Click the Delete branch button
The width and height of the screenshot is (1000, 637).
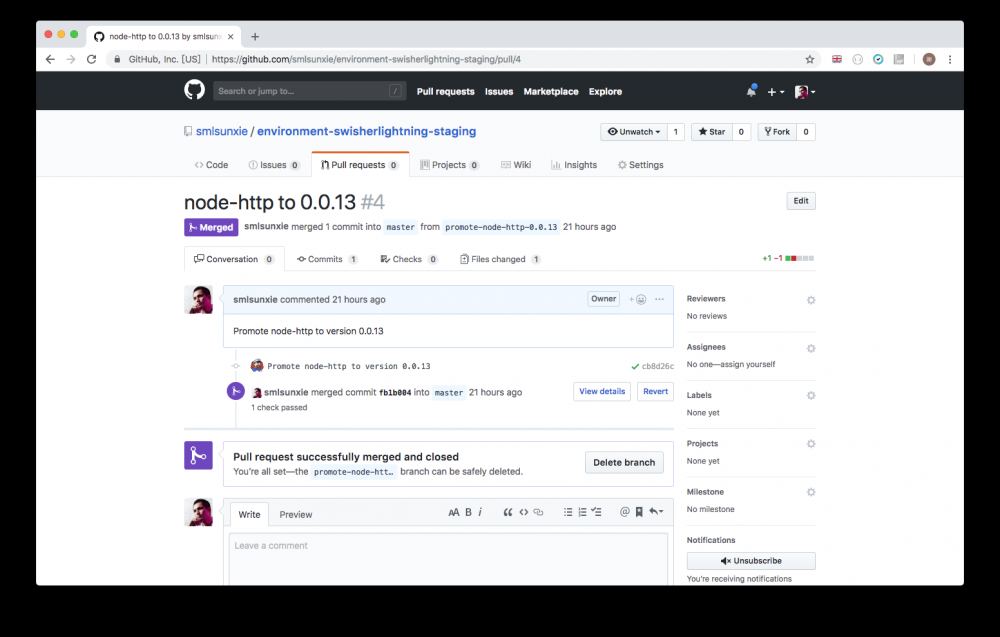tap(624, 463)
